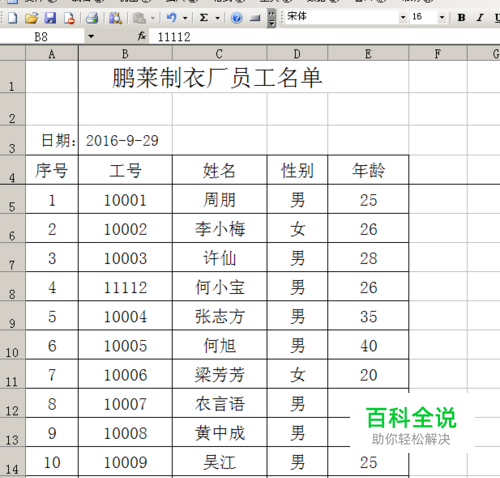
Task: Select row 4 header
Action: point(12,170)
